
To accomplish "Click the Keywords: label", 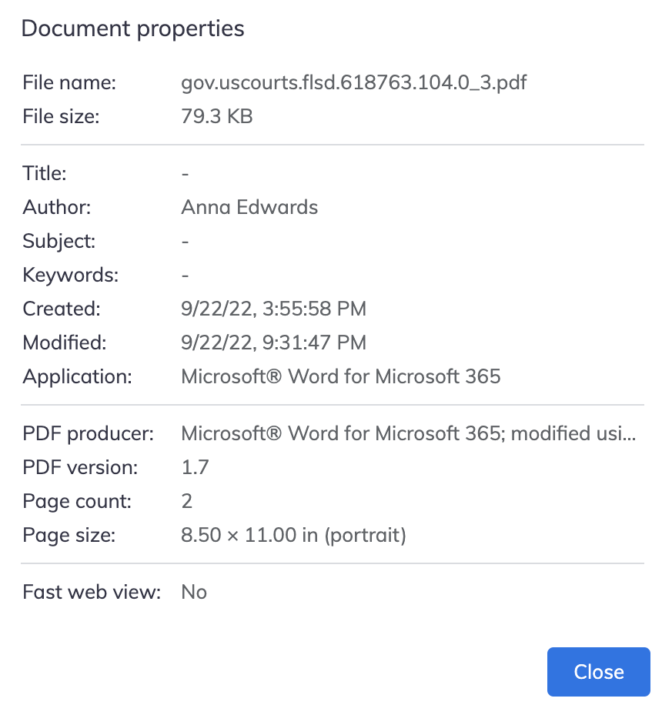I will pos(71,275).
